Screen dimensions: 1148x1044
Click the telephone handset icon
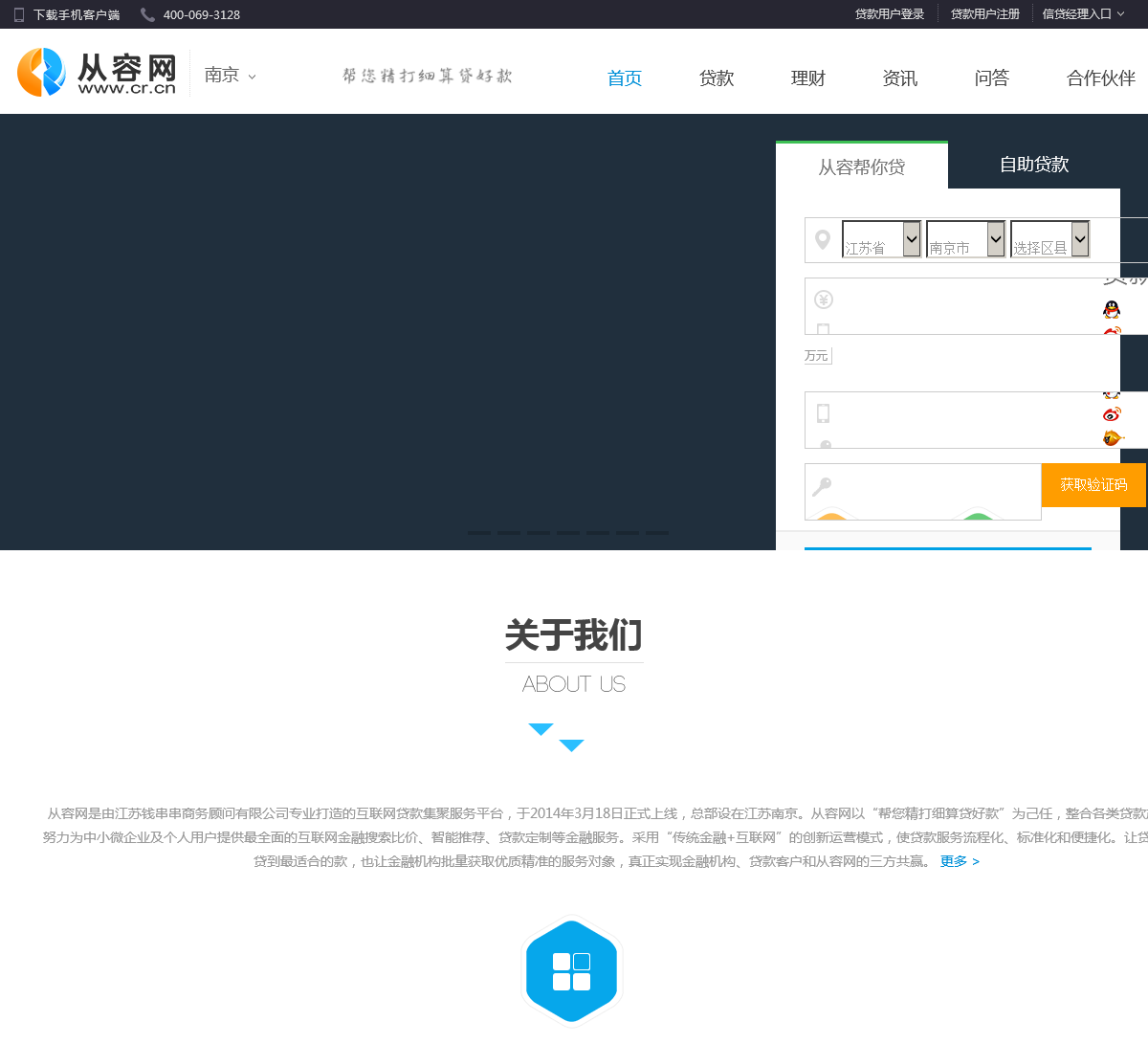tap(147, 14)
